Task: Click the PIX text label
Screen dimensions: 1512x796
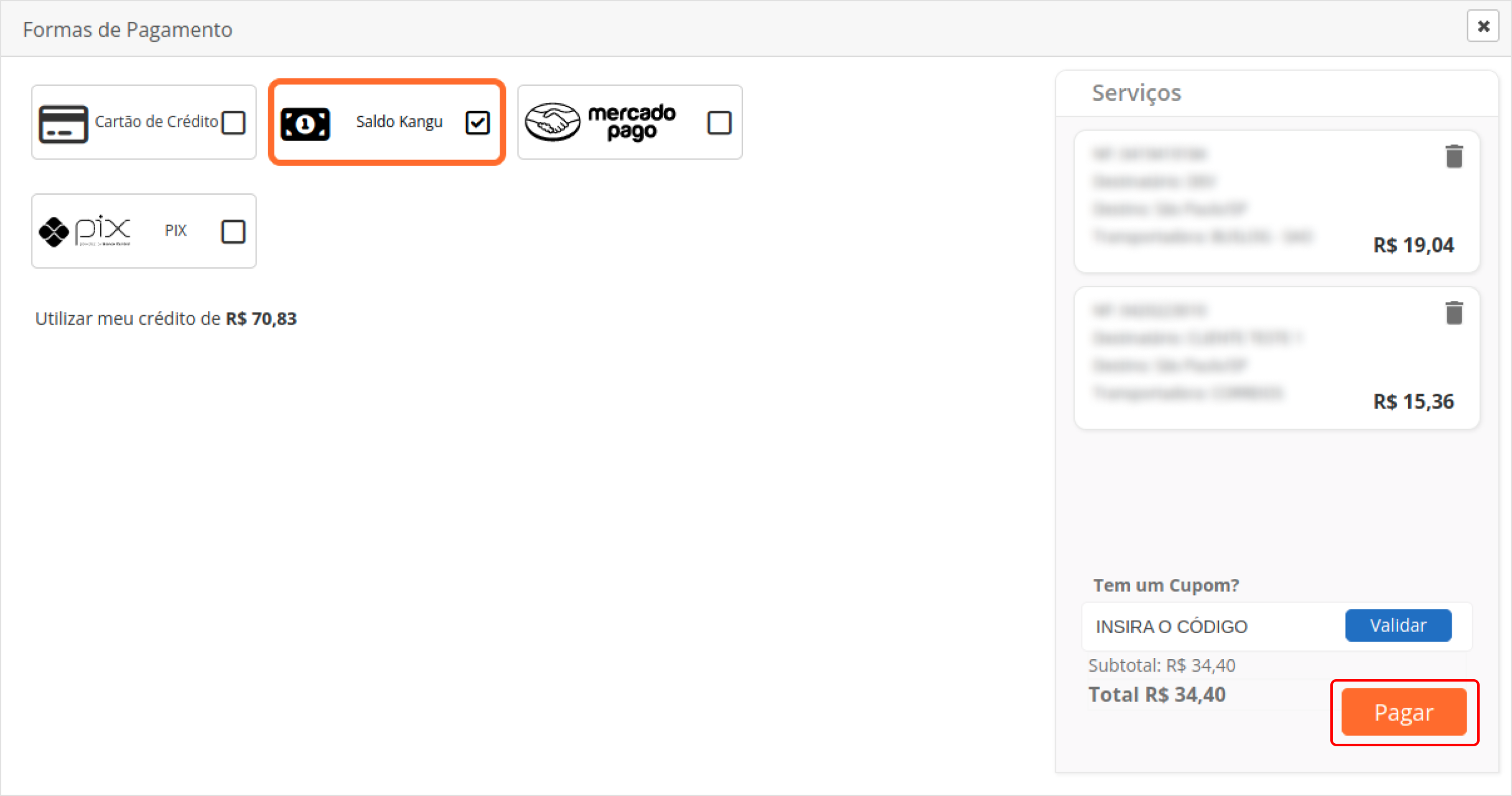Action: point(175,231)
